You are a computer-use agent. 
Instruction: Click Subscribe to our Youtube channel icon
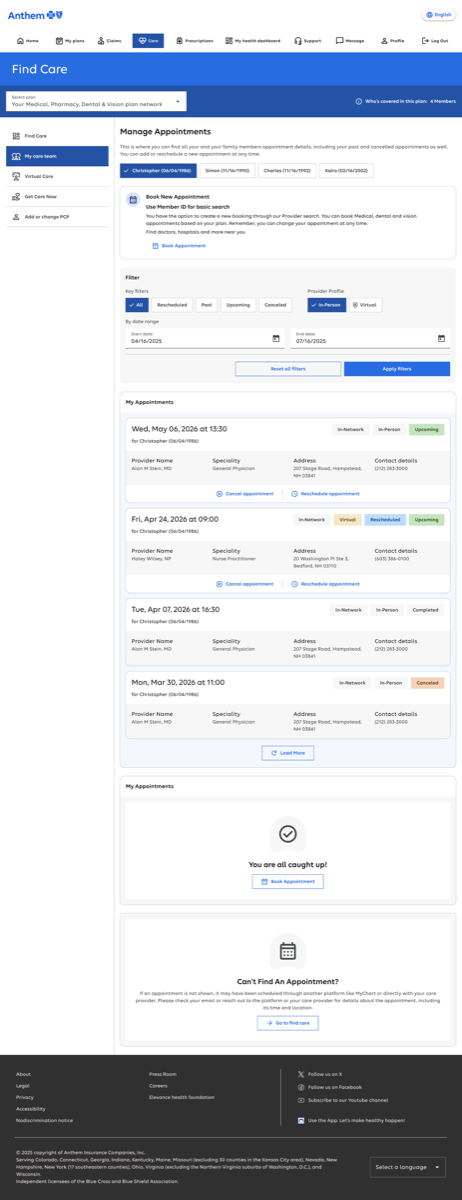click(x=301, y=1100)
